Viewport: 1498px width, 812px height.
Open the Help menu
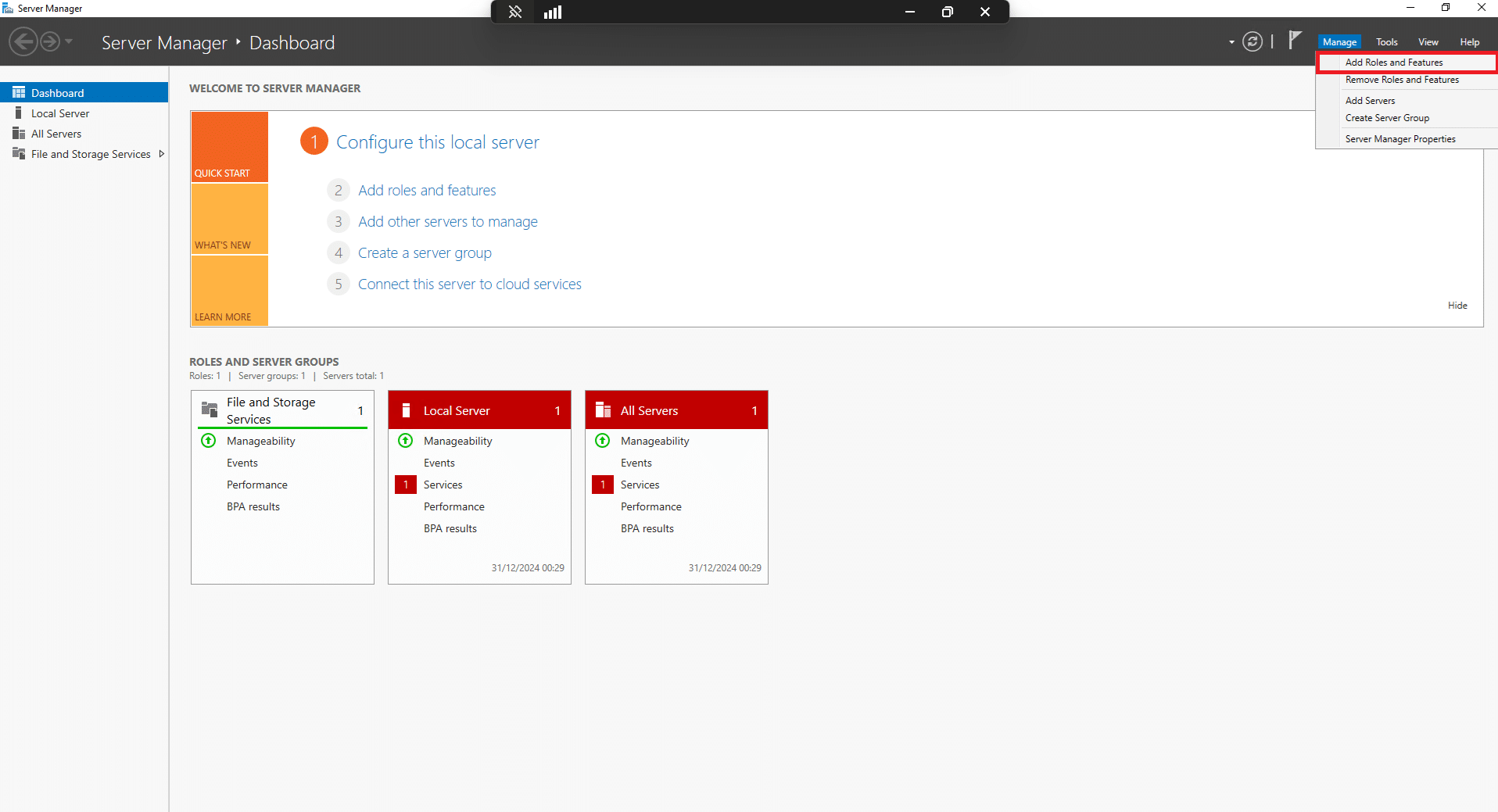point(1470,42)
